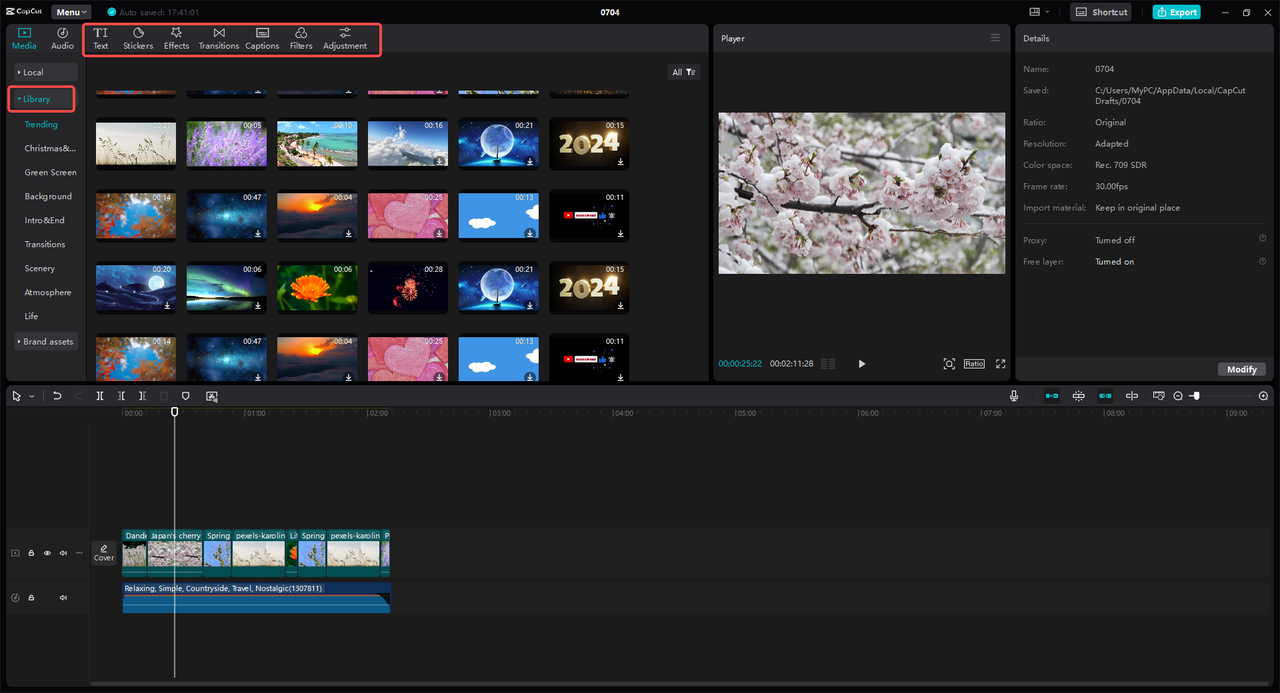Open the Transitions panel in top toolbar
This screenshot has height=693, width=1280.
click(219, 38)
